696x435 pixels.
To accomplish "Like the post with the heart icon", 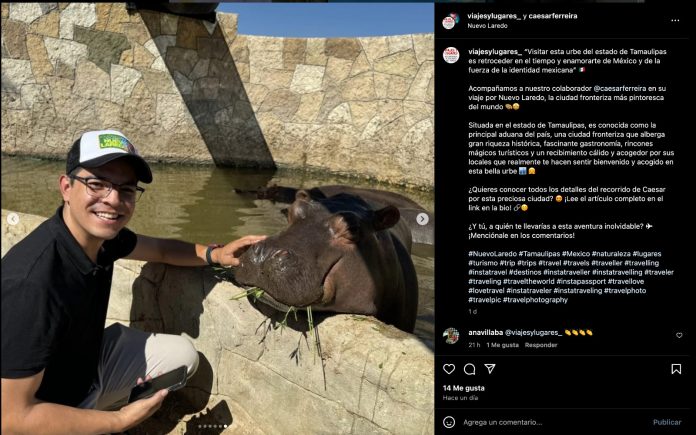I will 449,369.
